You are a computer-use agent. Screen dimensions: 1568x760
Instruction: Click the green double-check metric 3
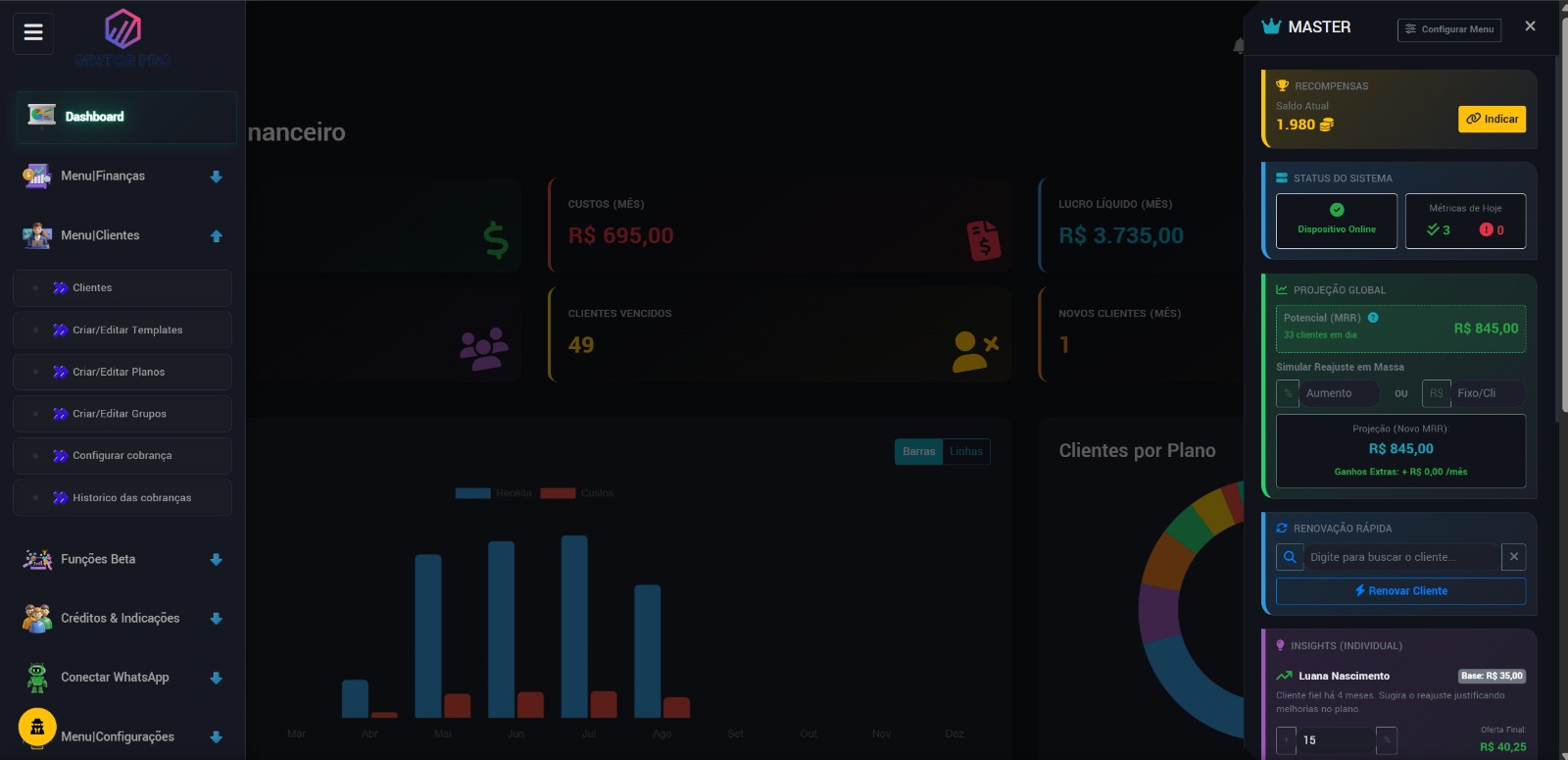click(1439, 229)
